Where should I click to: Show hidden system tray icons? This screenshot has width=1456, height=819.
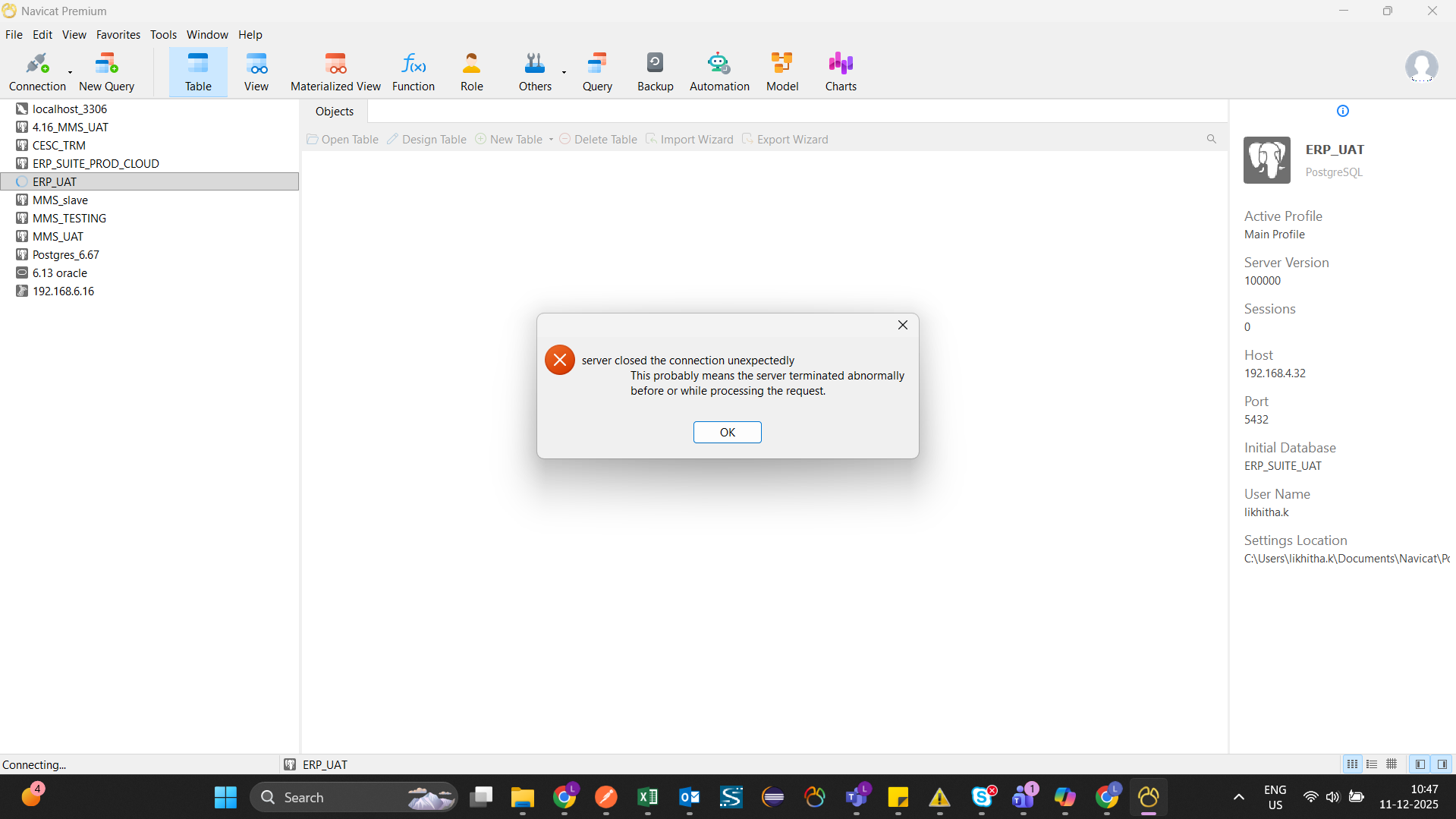coord(1238,798)
